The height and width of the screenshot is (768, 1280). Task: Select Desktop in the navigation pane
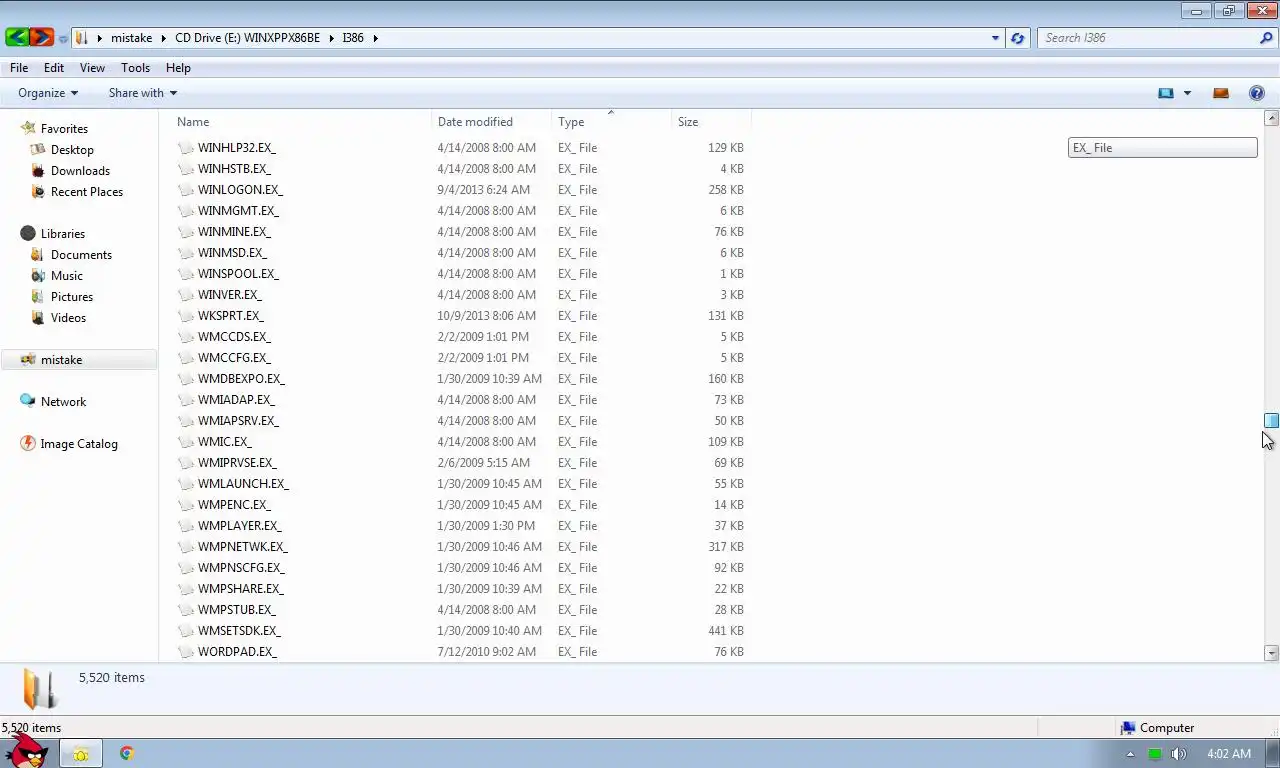pos(72,150)
